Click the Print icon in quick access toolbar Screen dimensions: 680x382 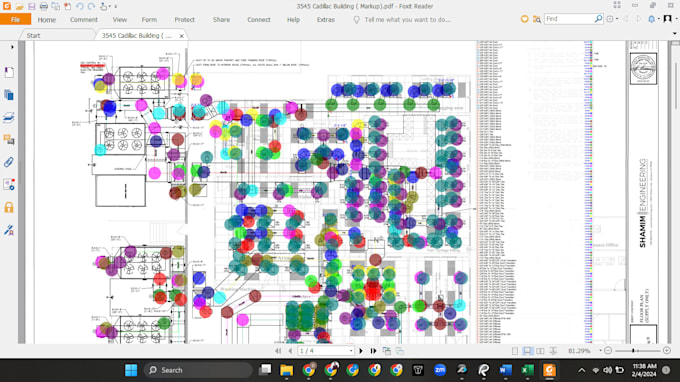click(44, 6)
